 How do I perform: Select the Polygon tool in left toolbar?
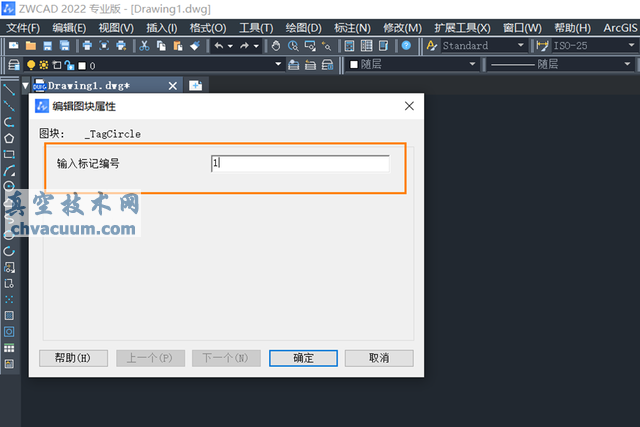(9, 138)
